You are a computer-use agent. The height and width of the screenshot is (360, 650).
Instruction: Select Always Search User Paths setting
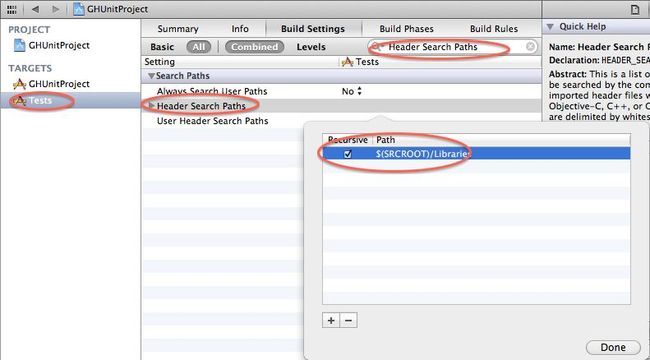[212, 91]
